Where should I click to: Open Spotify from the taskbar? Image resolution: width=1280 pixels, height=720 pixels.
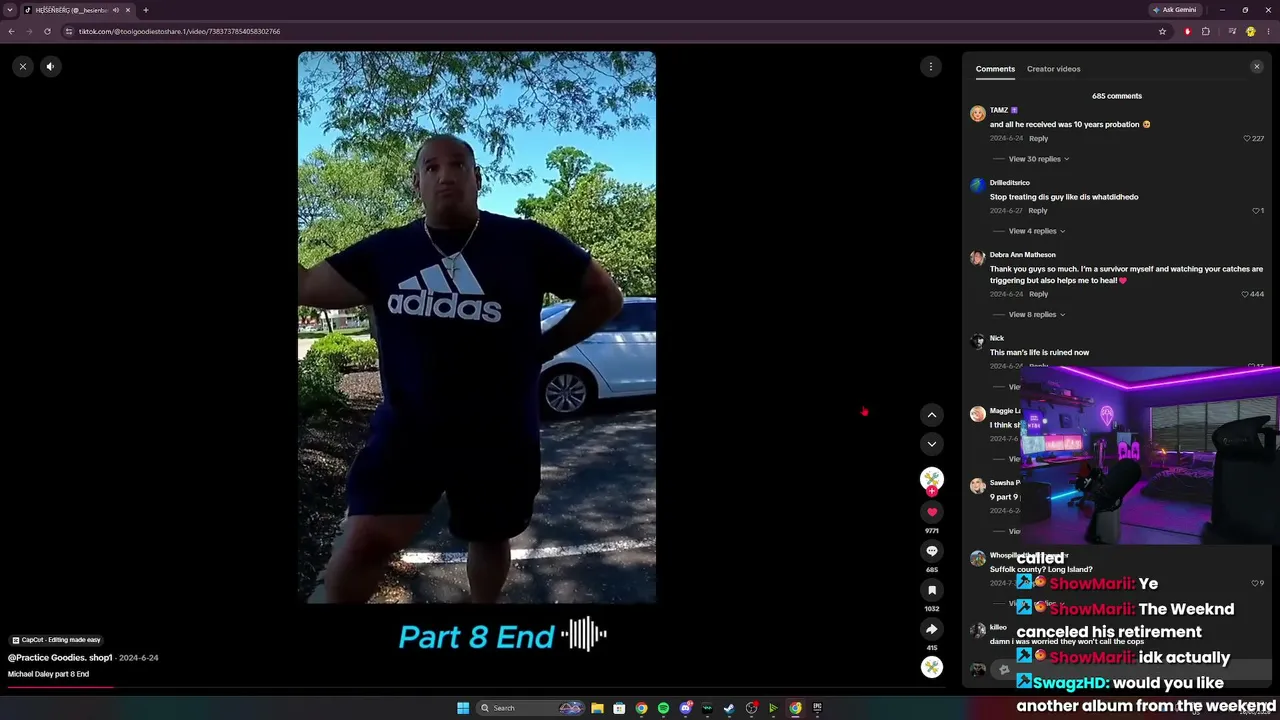click(x=663, y=708)
